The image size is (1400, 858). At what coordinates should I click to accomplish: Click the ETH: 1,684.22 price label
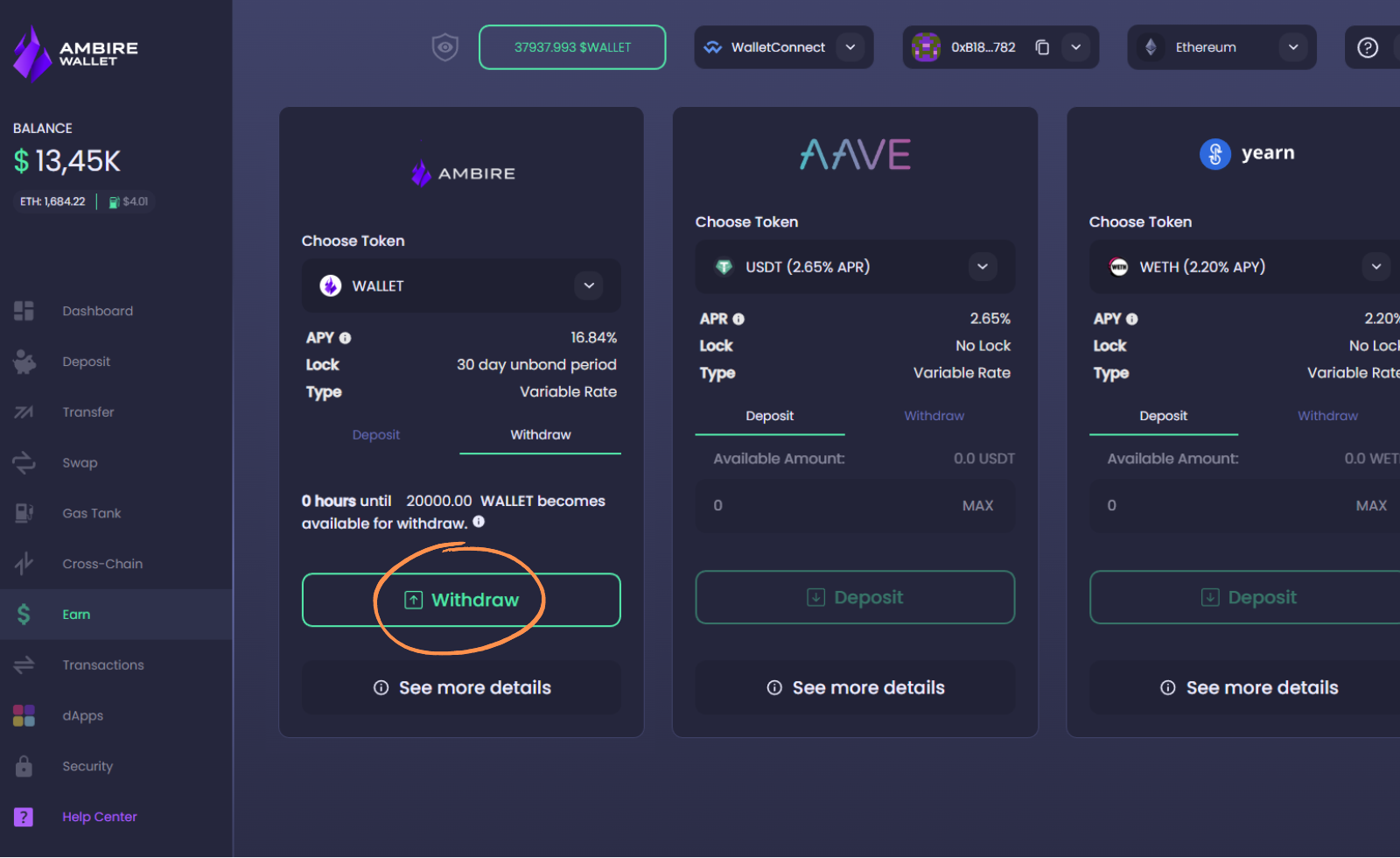point(52,201)
